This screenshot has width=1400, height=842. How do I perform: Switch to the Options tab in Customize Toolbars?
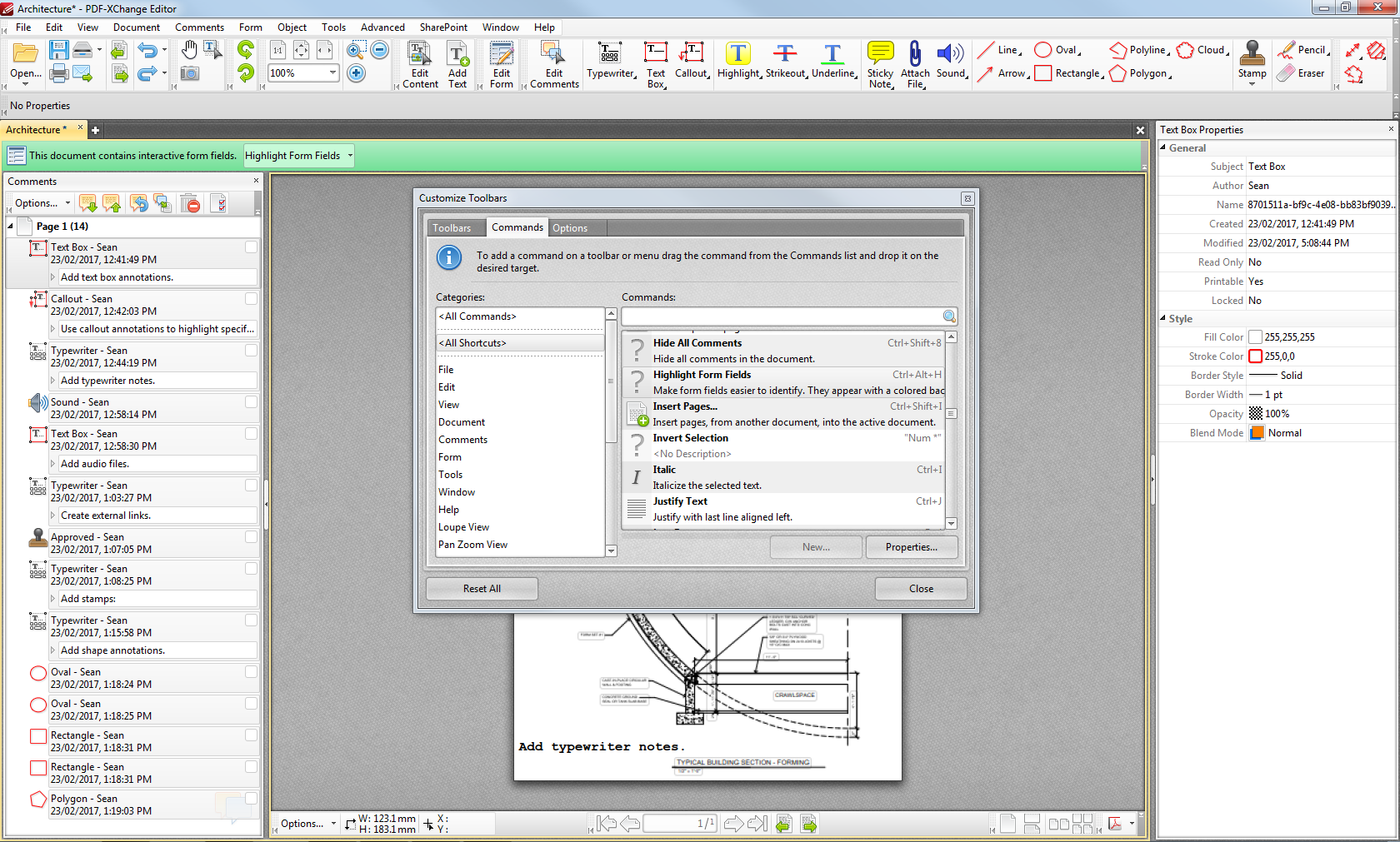click(x=570, y=228)
